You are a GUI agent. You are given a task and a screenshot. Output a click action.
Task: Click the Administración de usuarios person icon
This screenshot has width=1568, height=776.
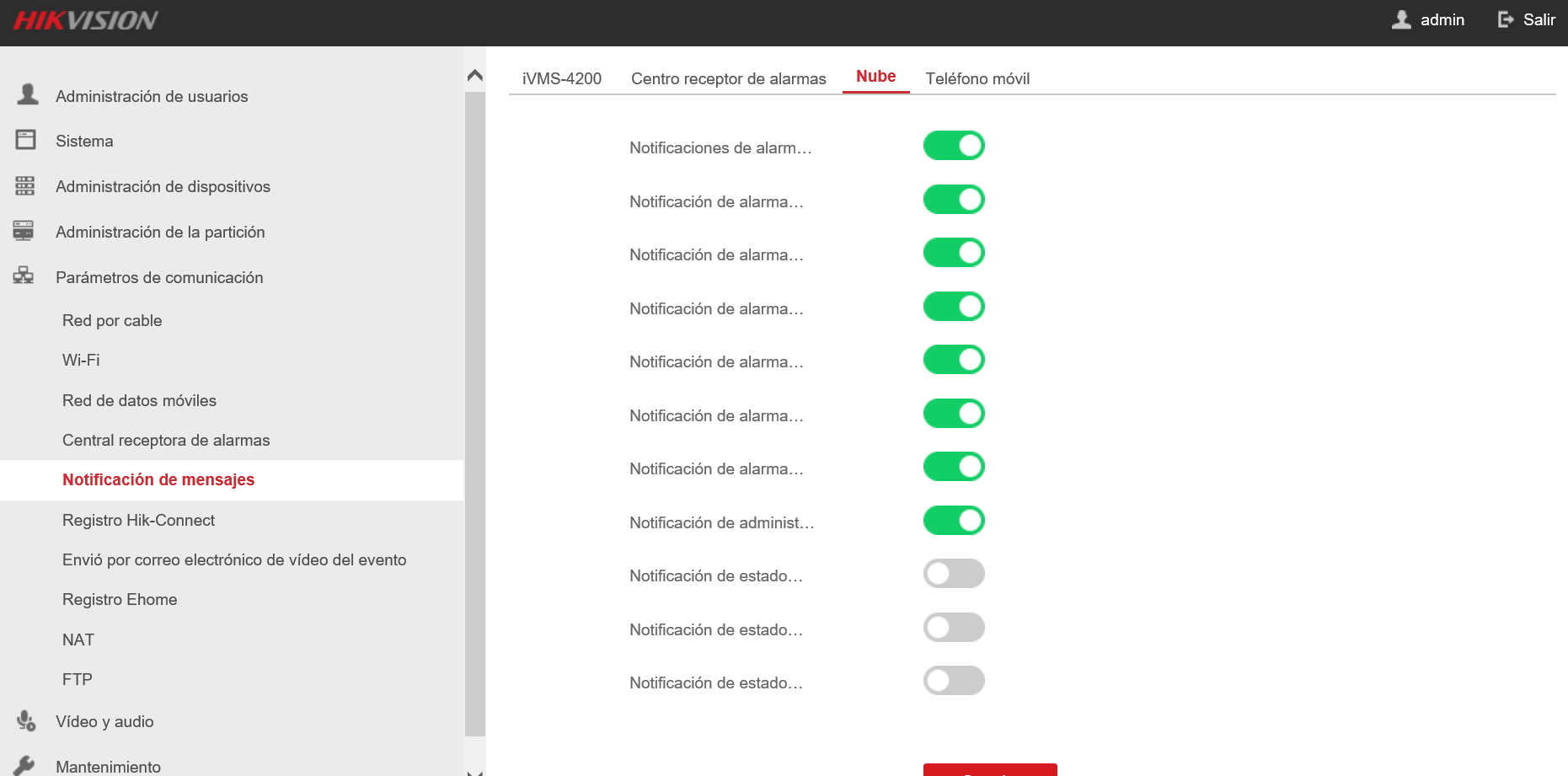coord(28,94)
